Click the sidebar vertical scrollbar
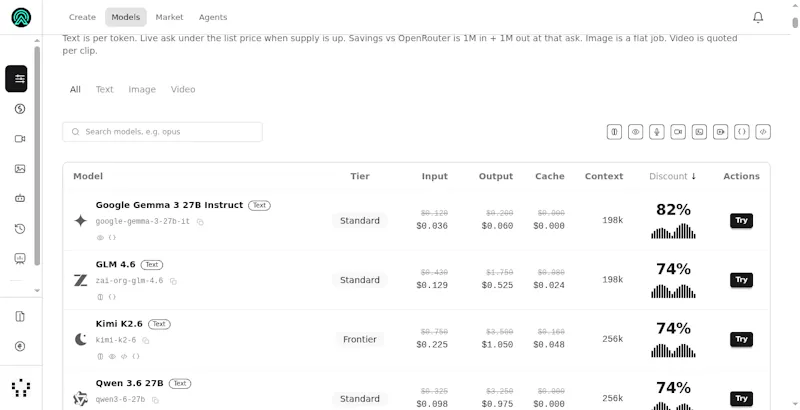This screenshot has height=410, width=800. pyautogui.click(x=37, y=156)
